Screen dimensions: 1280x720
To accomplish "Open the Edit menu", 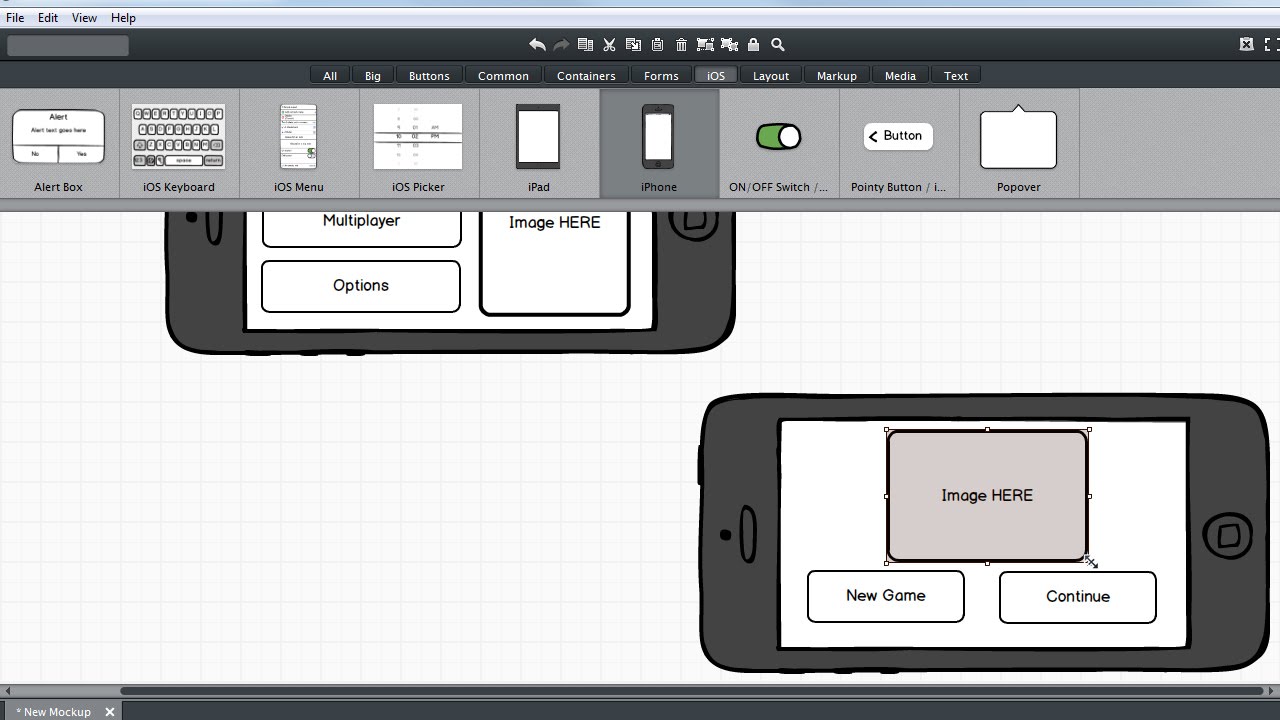I will click(x=47, y=17).
